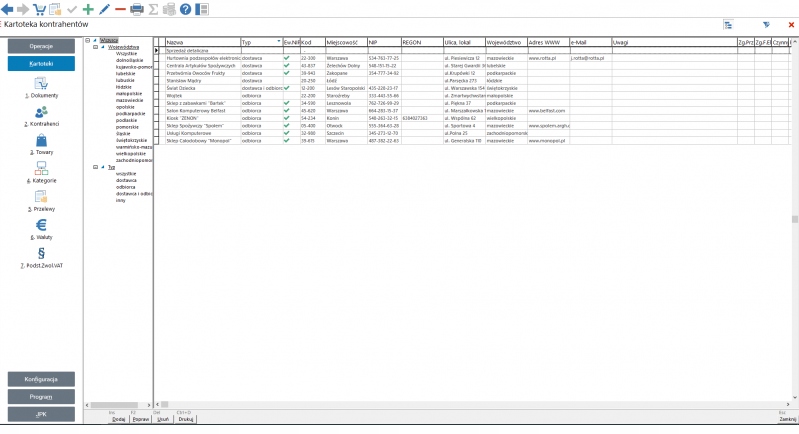Tick row selector for Wojtek
Image resolution: width=799 pixels, height=434 pixels.
[156, 95]
